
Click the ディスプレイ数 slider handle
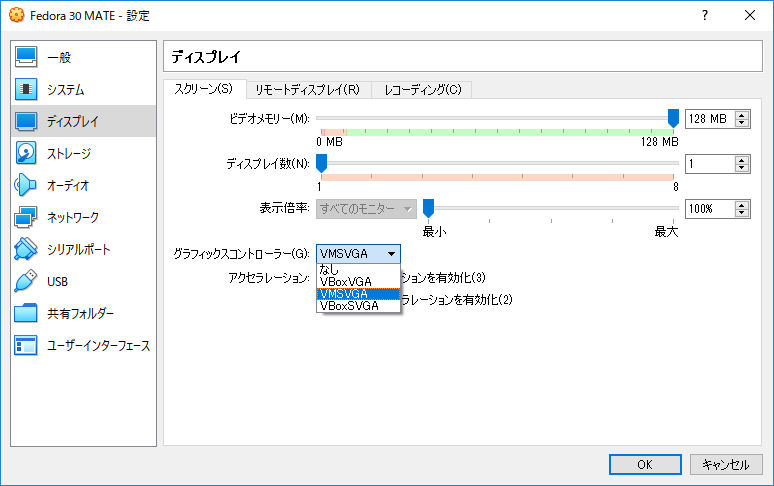321,163
